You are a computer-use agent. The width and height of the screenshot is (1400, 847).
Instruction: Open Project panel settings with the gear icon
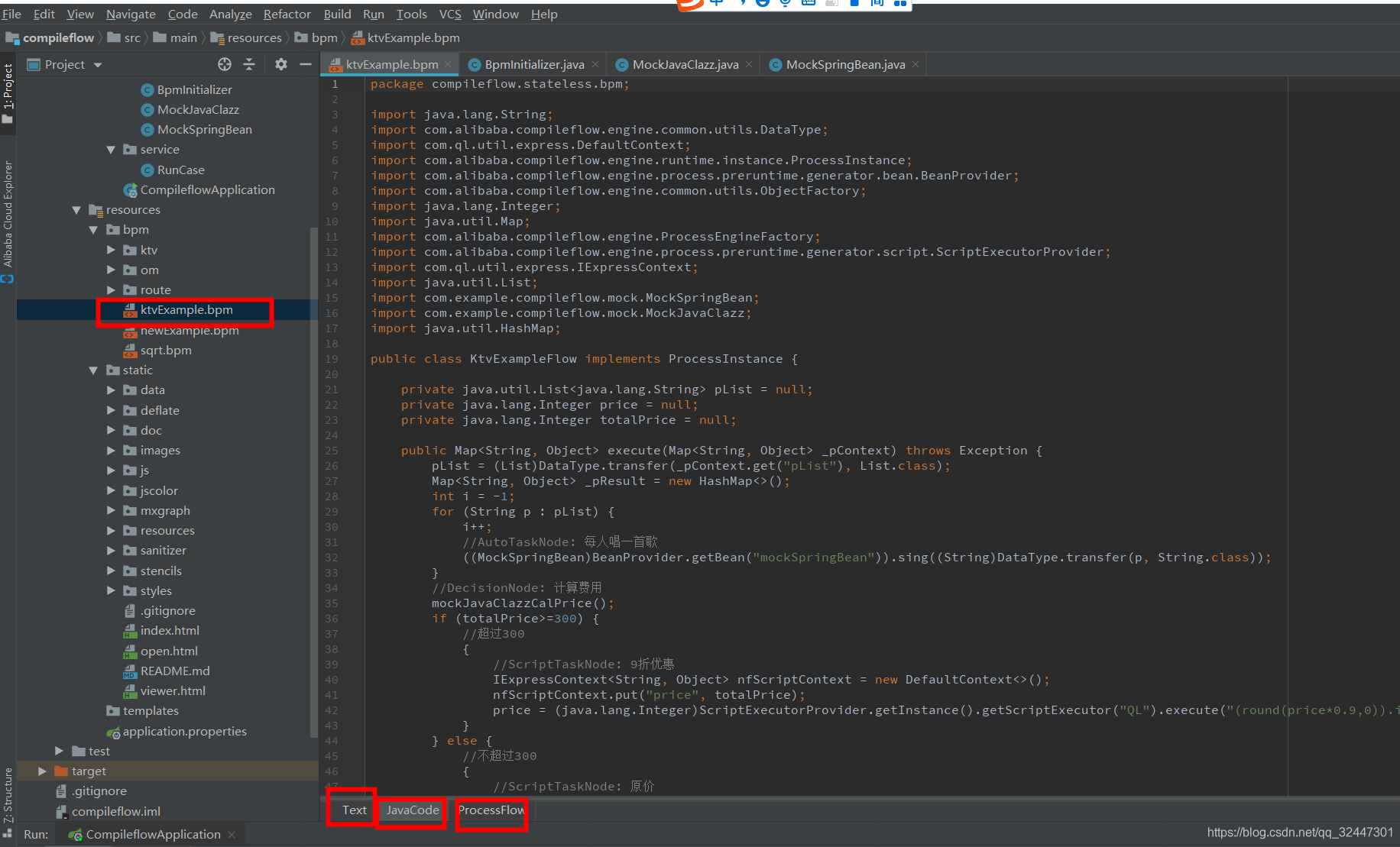tap(280, 64)
